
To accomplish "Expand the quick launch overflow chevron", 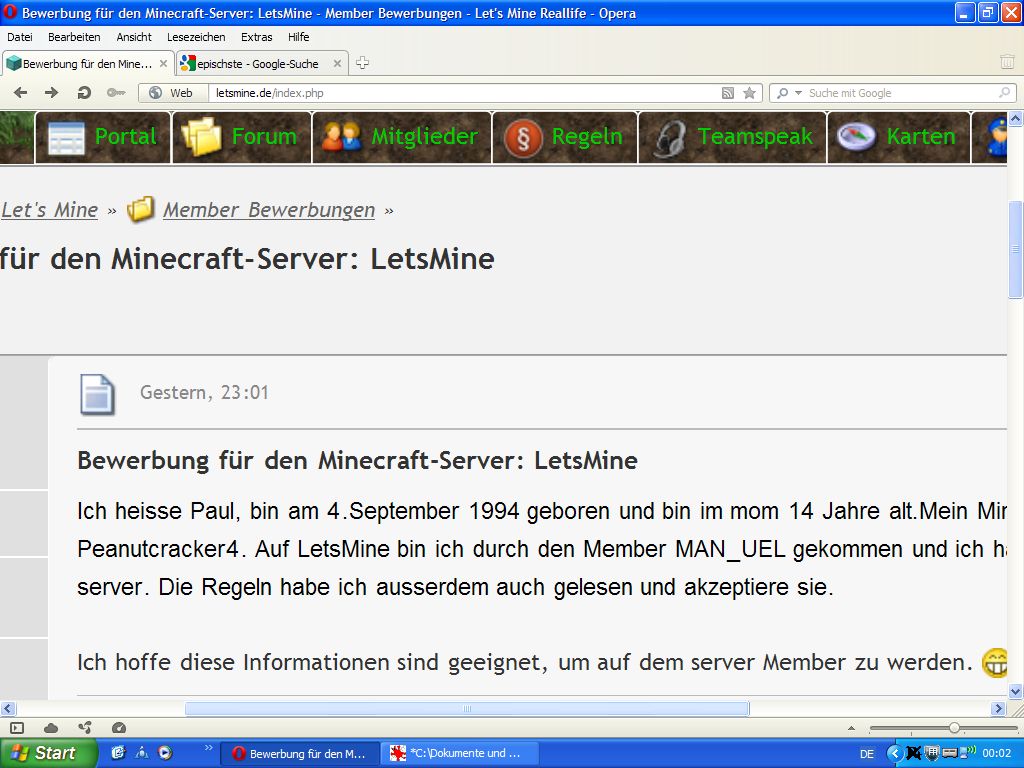I will (208, 748).
